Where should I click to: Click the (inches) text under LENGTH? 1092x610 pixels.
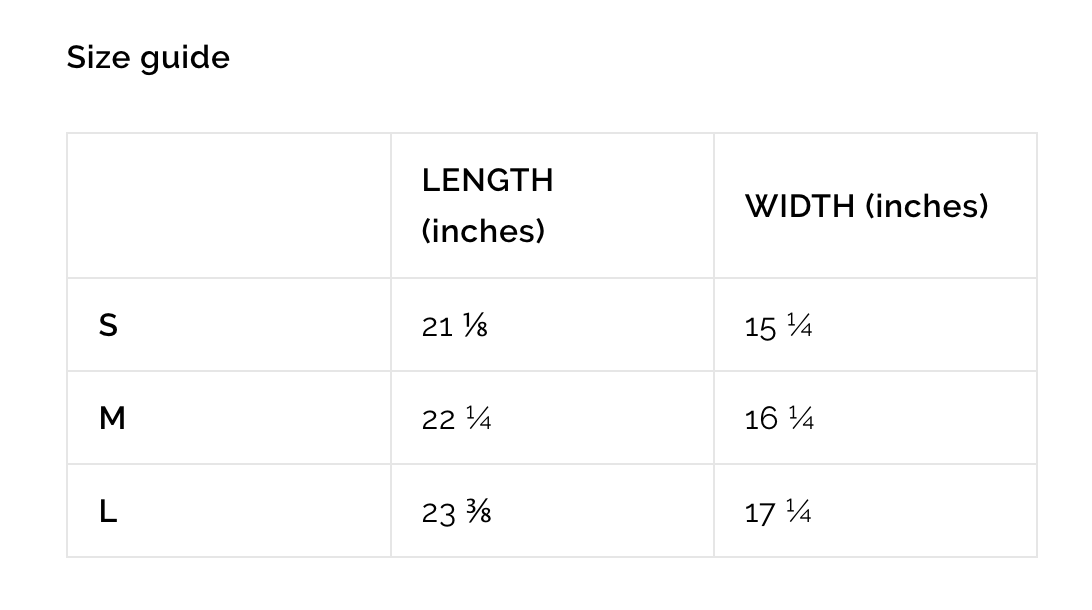[x=483, y=230]
